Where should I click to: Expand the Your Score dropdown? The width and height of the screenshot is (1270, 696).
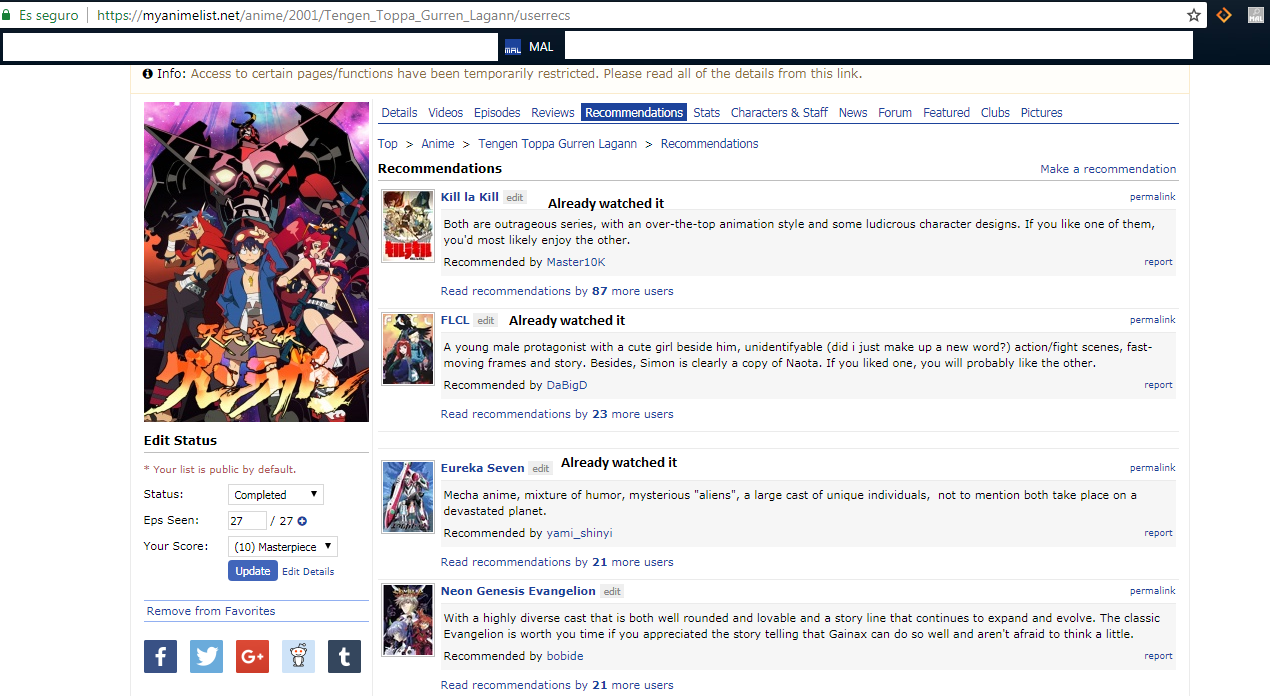click(x=282, y=547)
